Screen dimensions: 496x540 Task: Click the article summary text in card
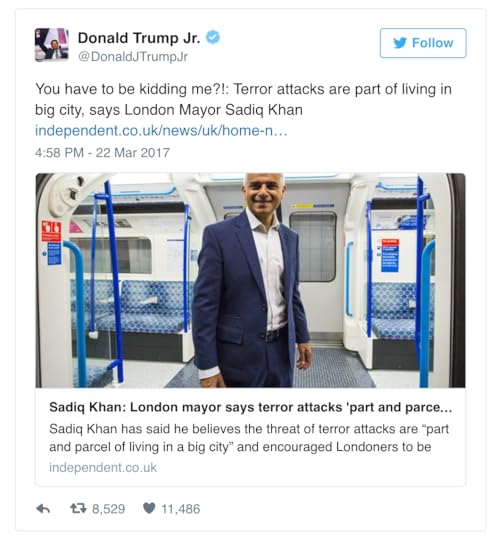click(x=249, y=438)
